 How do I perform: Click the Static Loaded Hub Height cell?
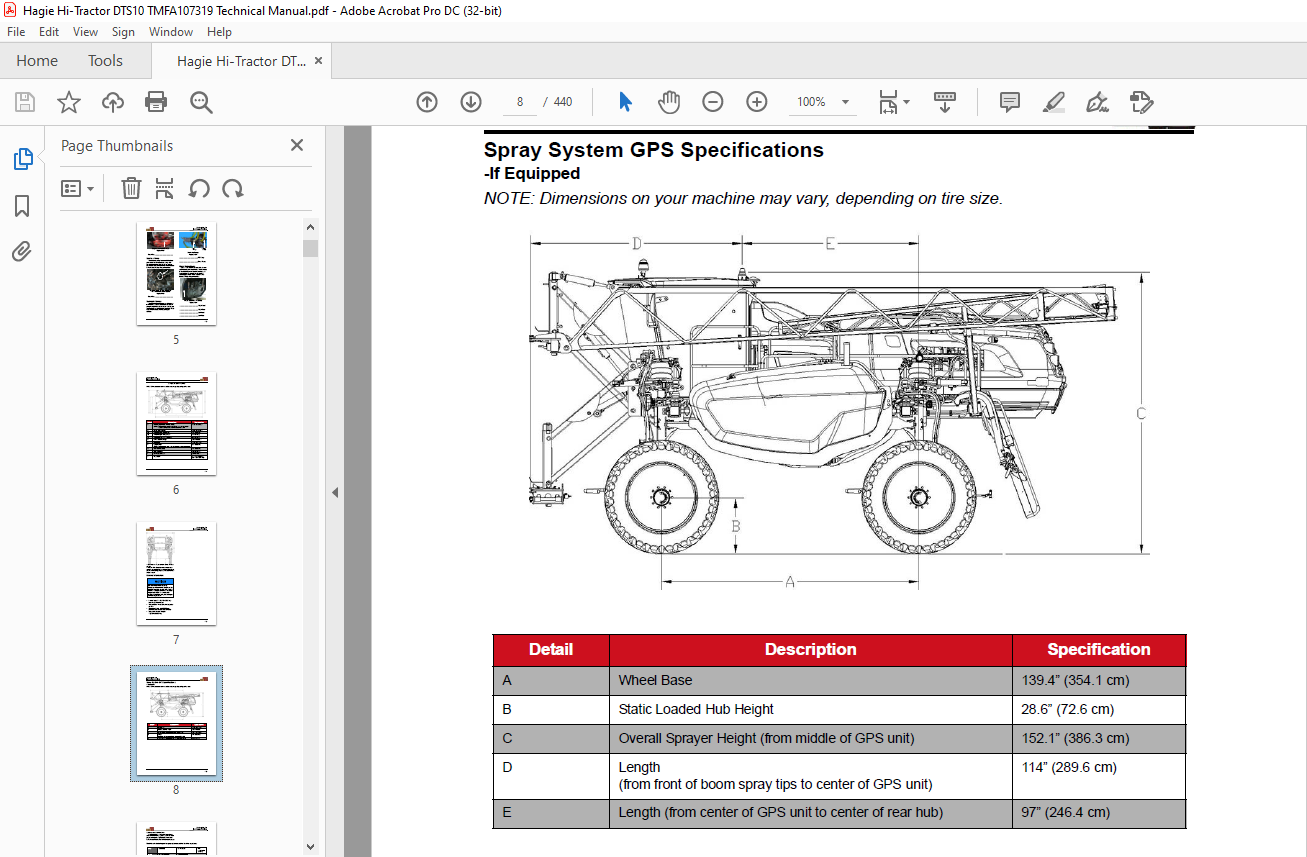tap(810, 709)
